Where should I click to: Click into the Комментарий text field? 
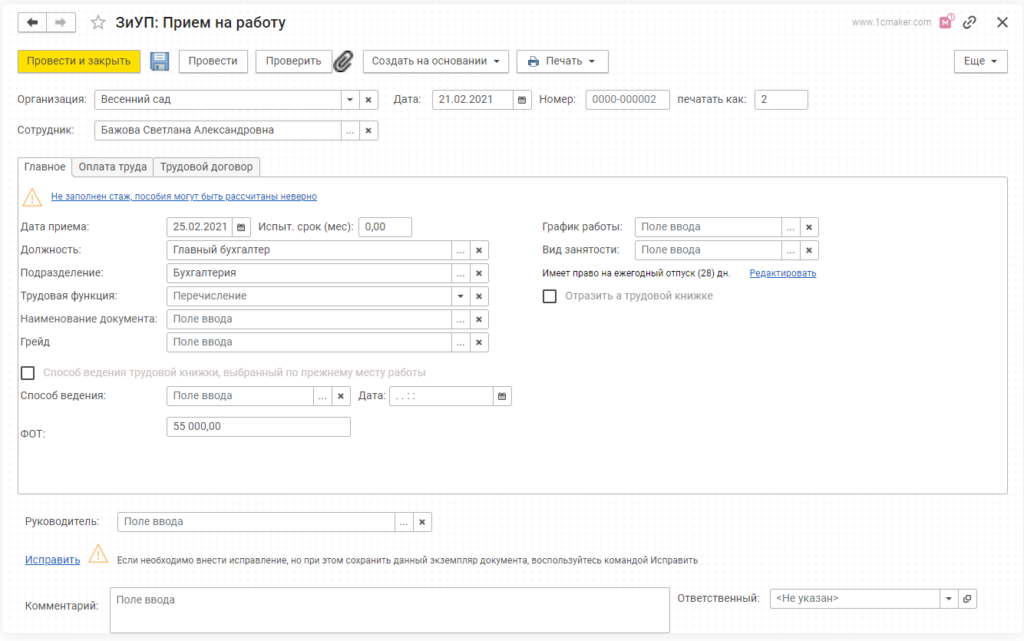click(x=388, y=609)
